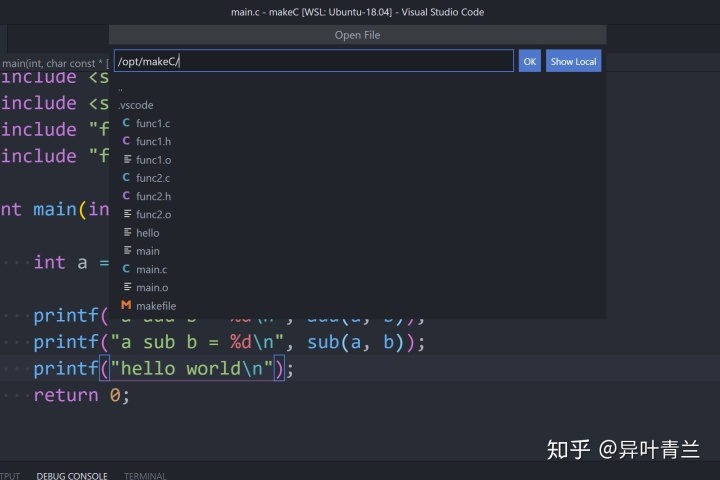Viewport: 720px width, 480px height.
Task: Switch to the TERMINAL panel tab
Action: (145, 476)
